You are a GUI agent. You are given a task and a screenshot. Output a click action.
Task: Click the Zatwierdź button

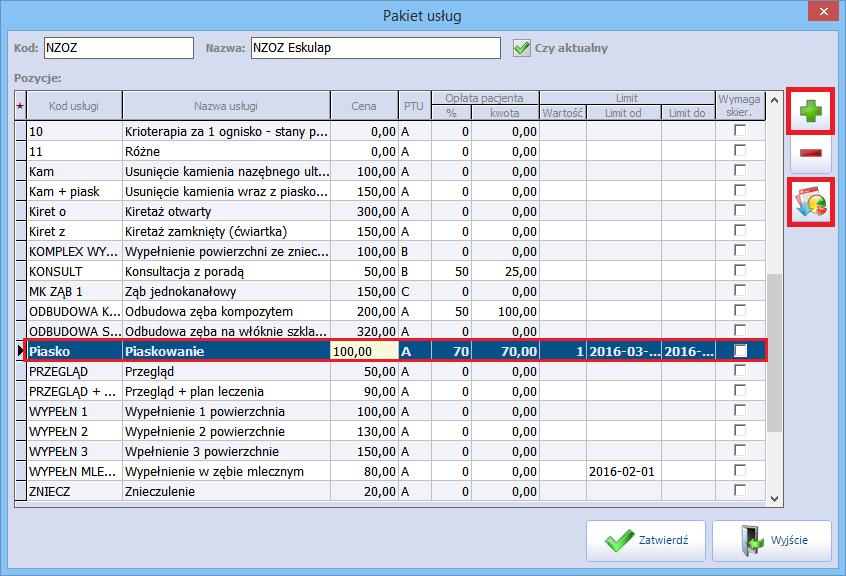pyautogui.click(x=646, y=540)
